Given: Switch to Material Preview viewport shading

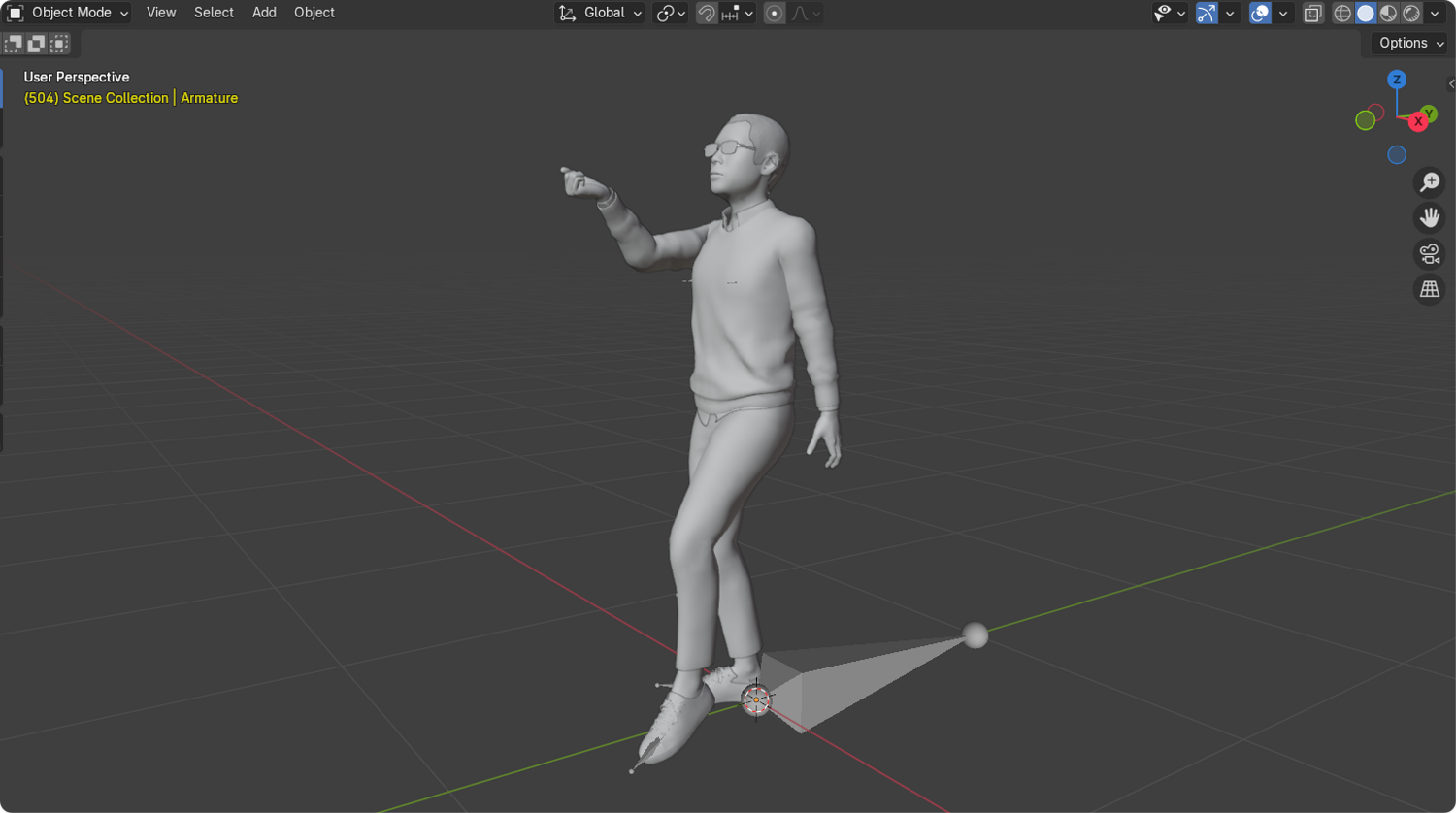Looking at the screenshot, I should (1389, 13).
